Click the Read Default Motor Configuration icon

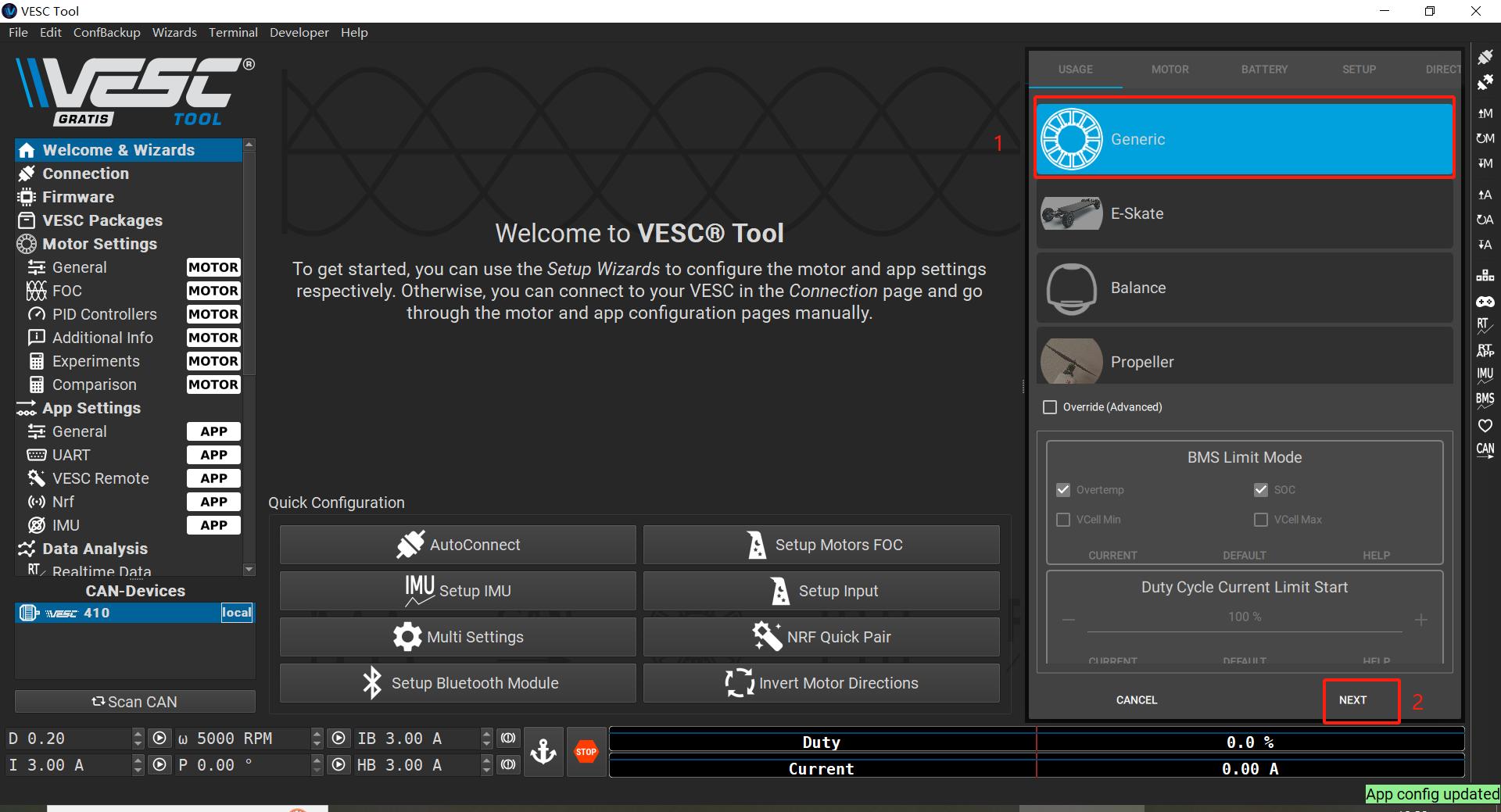(x=1485, y=138)
